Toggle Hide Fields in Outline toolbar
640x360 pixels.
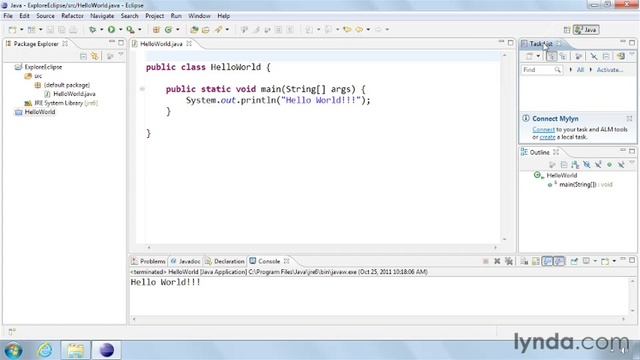[587, 164]
